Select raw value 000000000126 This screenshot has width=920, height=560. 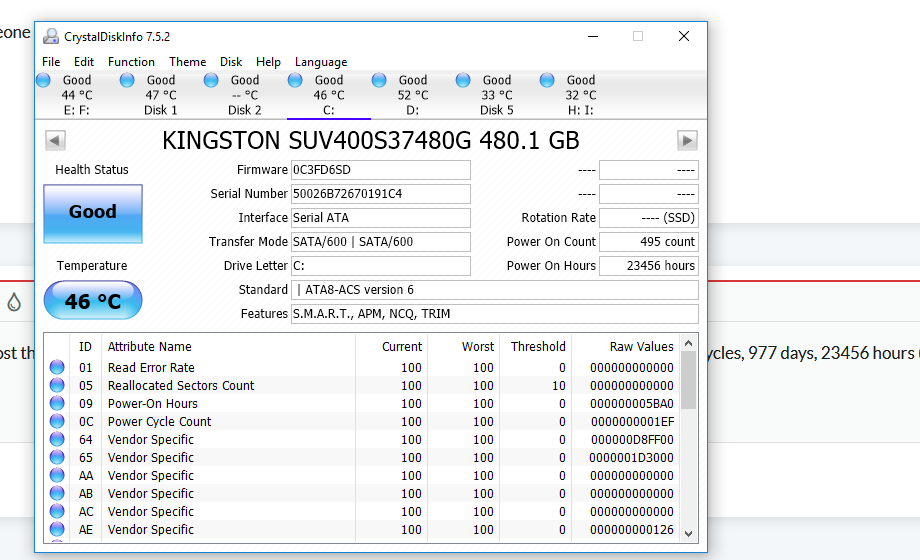click(632, 529)
